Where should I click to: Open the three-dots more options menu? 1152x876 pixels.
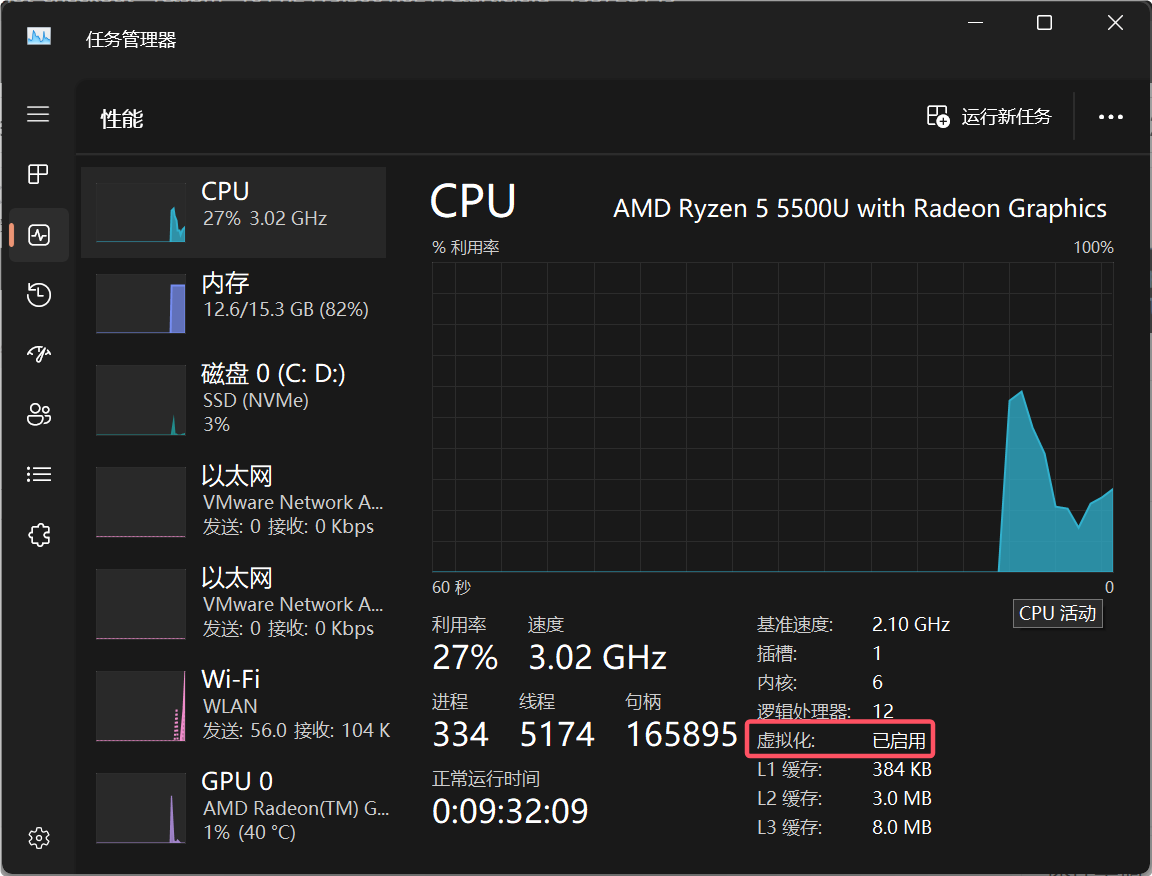tap(1110, 117)
